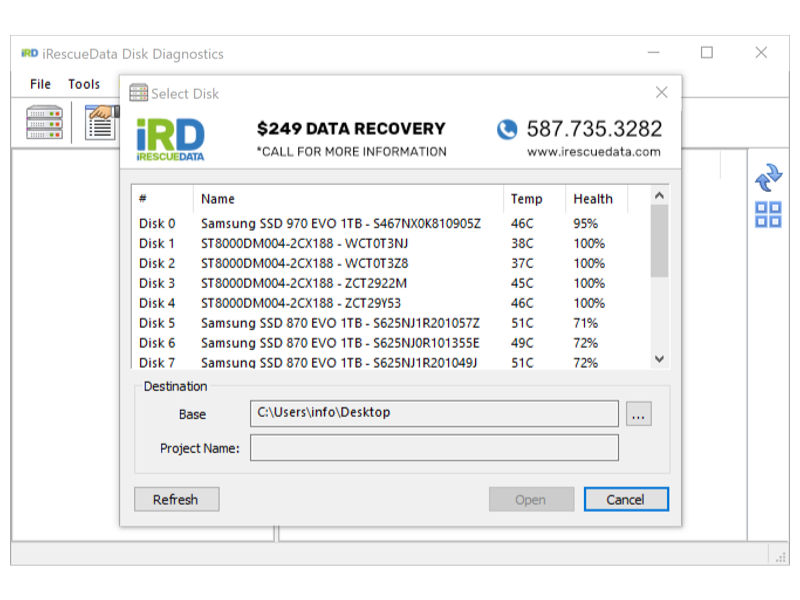
Task: Close the Select Disk dialog
Action: tap(662, 92)
